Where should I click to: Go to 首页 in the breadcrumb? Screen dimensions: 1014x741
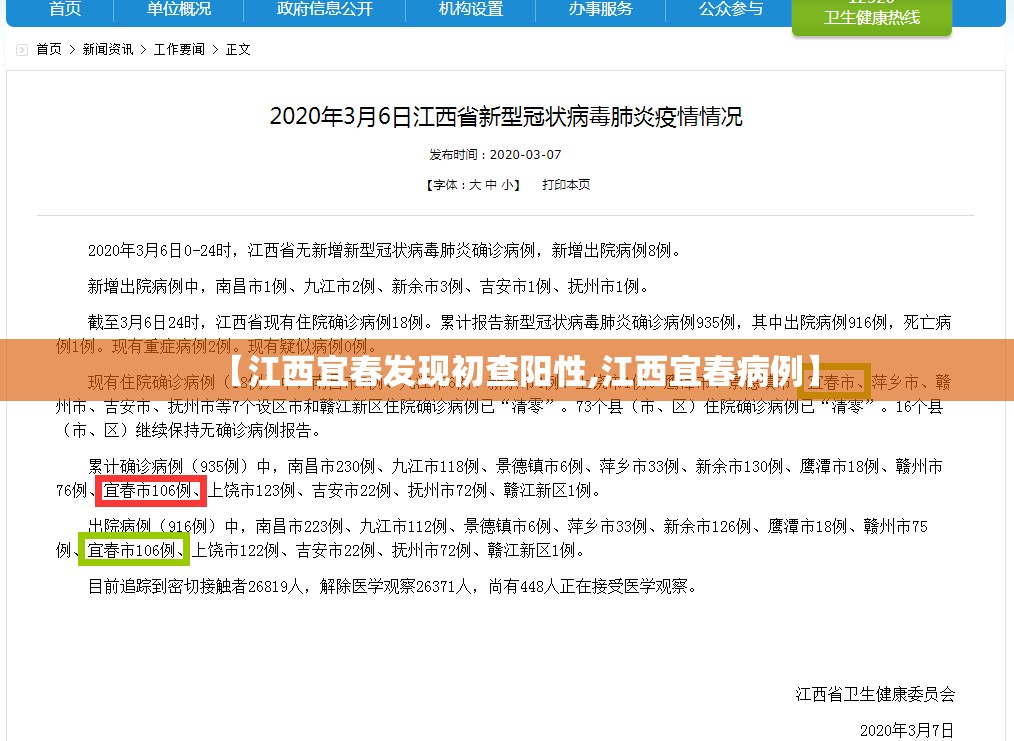click(49, 49)
